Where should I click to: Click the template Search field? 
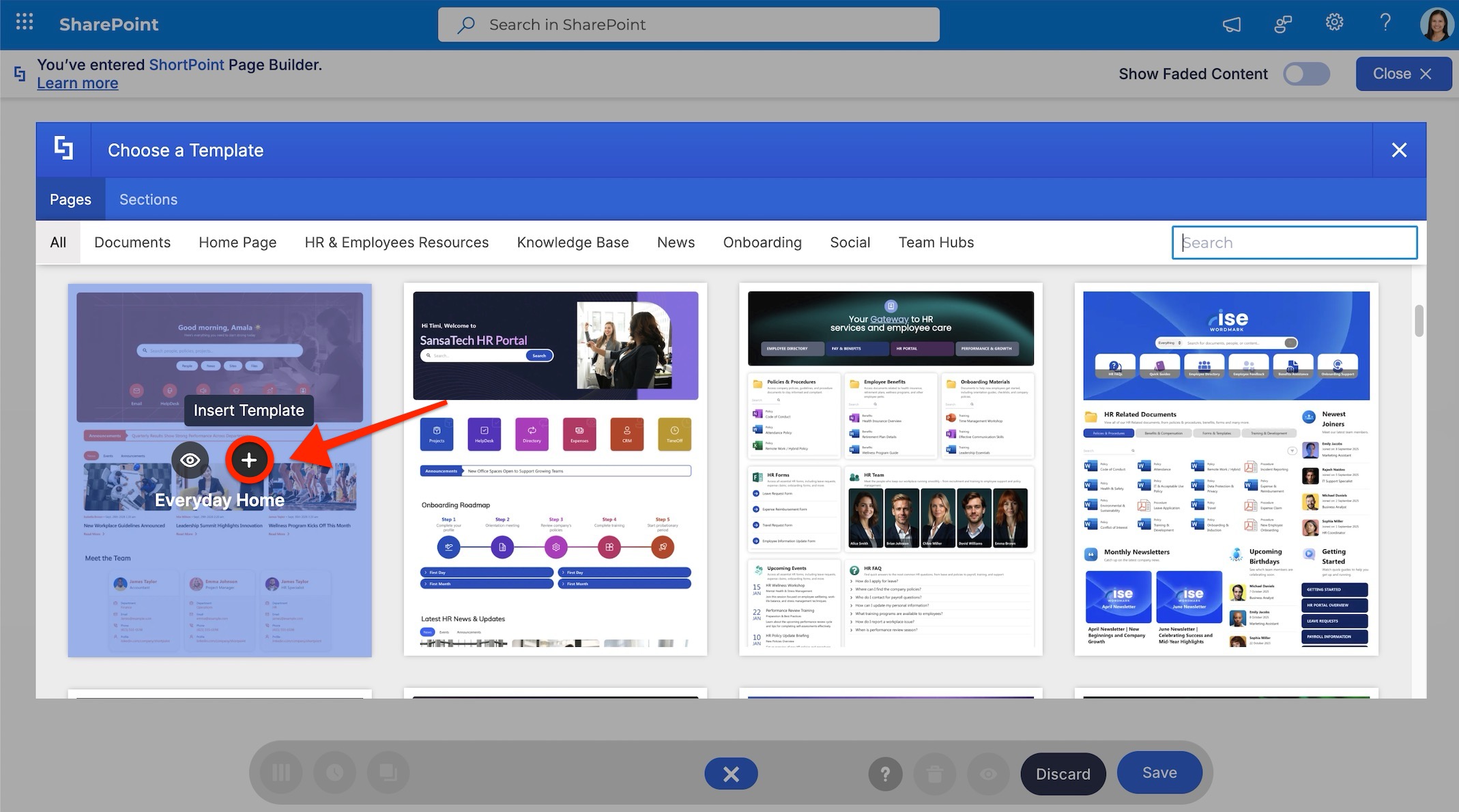click(1294, 242)
